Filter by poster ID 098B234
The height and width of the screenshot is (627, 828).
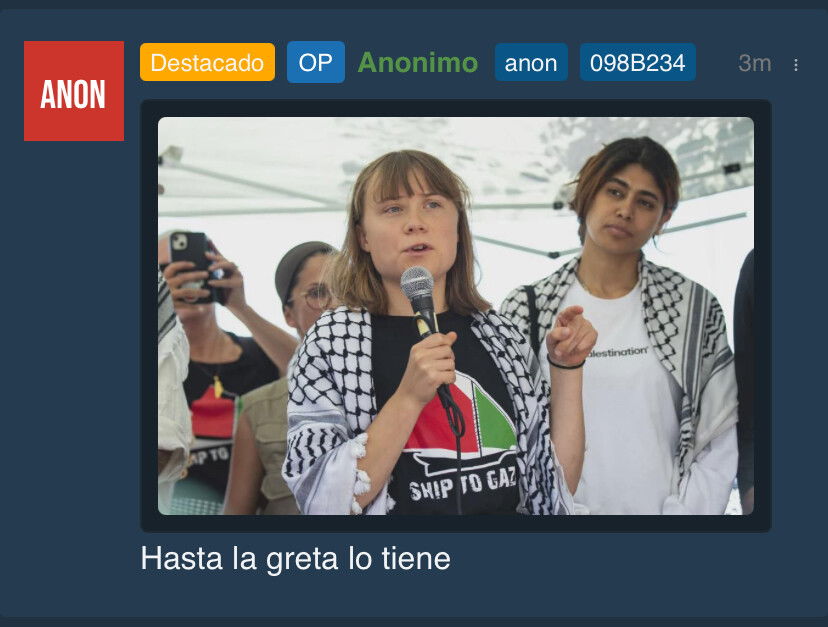(x=637, y=62)
